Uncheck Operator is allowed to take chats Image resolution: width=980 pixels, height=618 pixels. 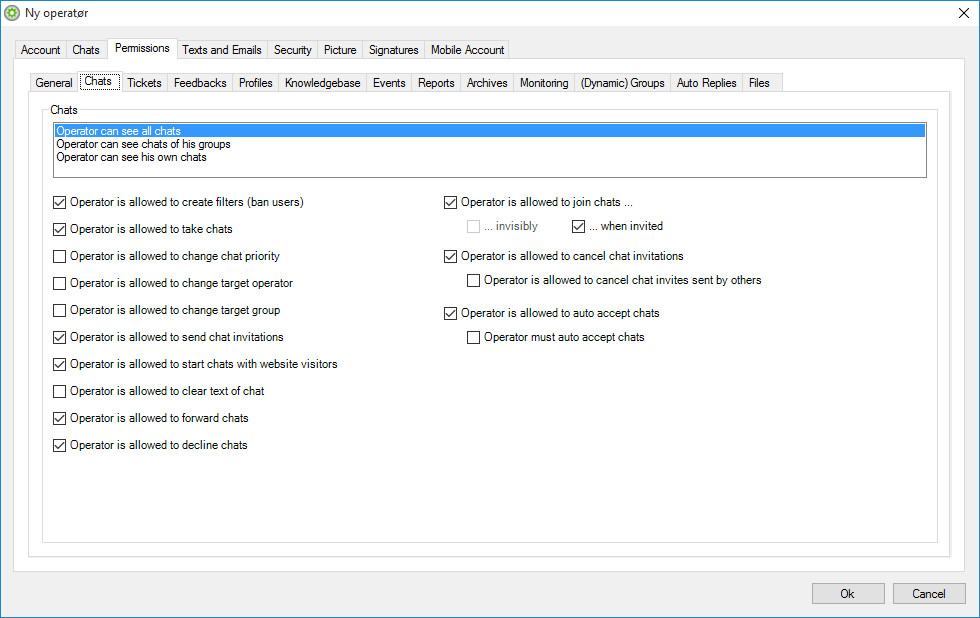click(x=59, y=229)
